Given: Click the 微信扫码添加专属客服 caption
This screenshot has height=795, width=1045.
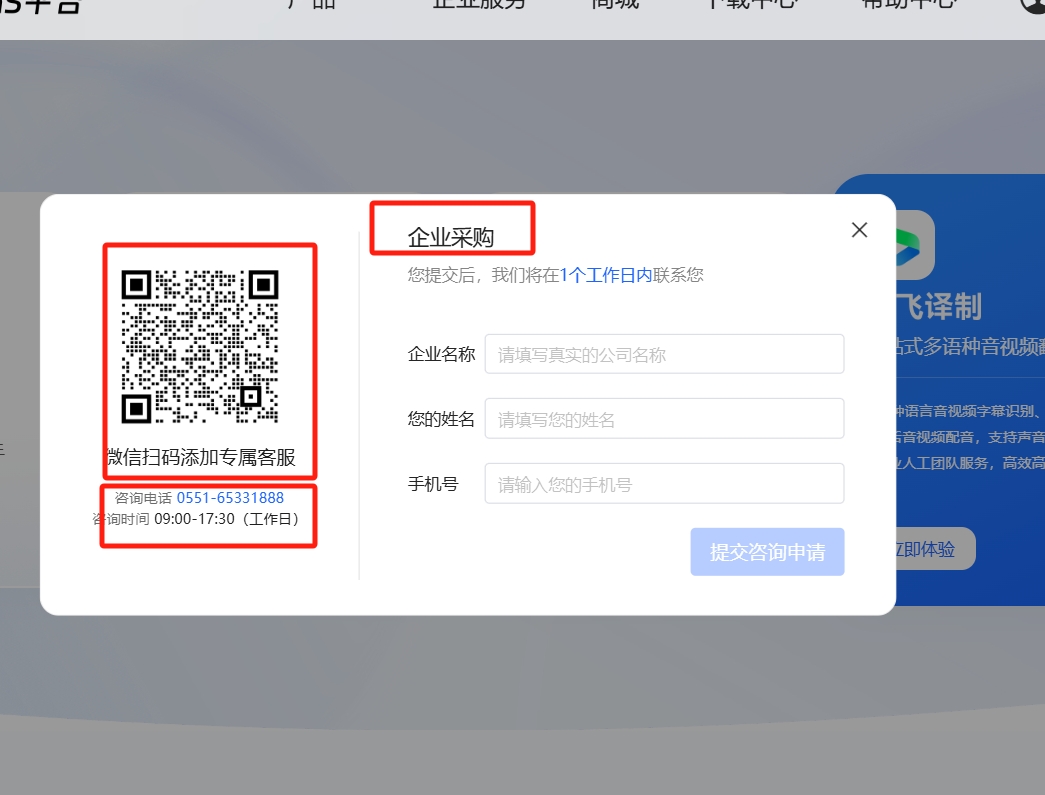Looking at the screenshot, I should pyautogui.click(x=201, y=457).
